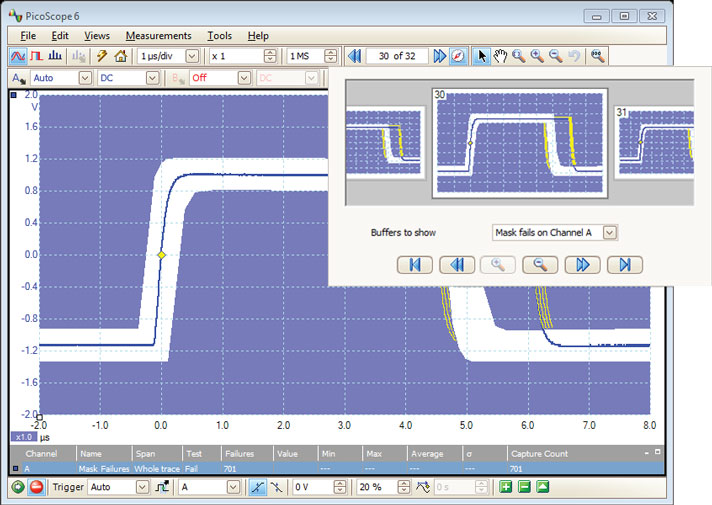Open the Tools menu
This screenshot has width=712, height=505.
coord(219,35)
